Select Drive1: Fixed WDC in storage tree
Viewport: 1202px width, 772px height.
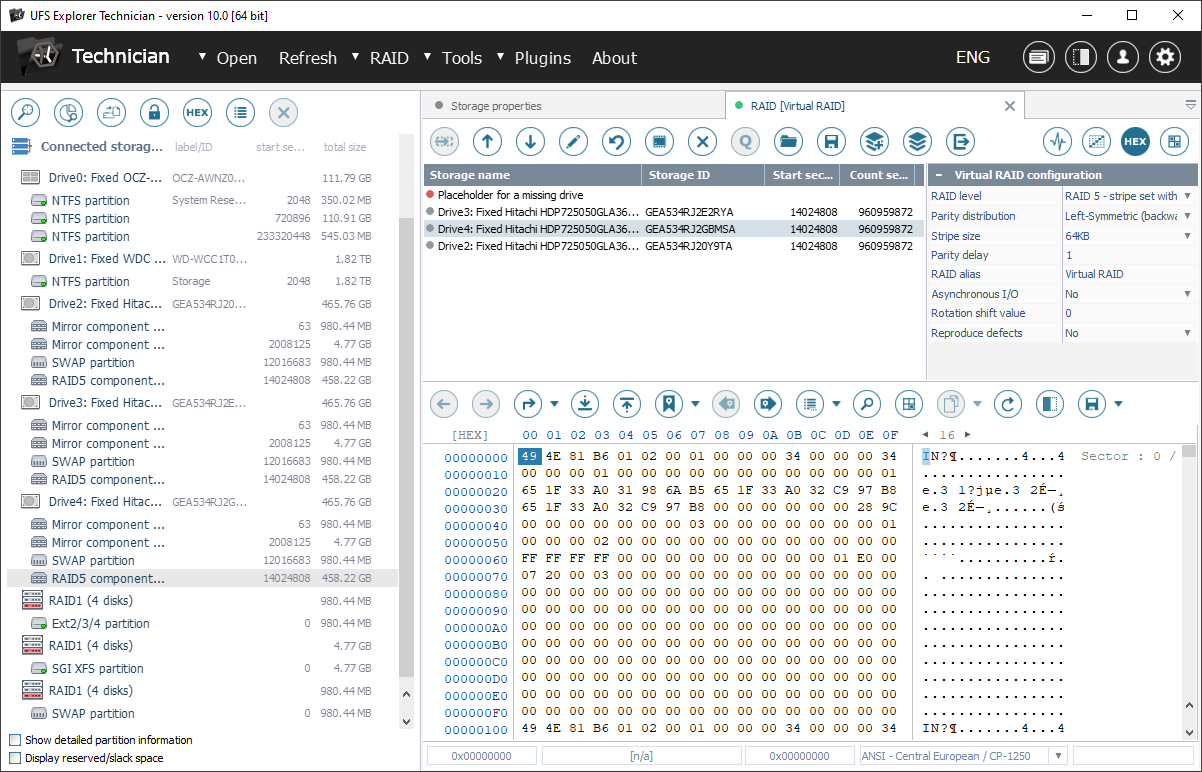(x=105, y=259)
